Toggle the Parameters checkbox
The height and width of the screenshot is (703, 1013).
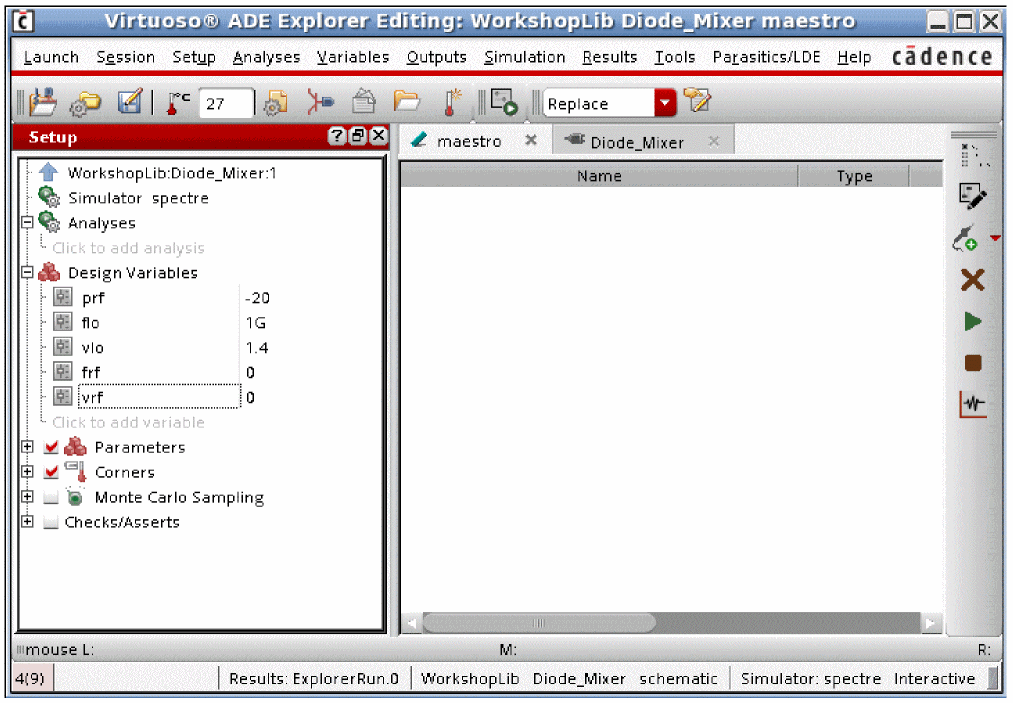[51, 447]
